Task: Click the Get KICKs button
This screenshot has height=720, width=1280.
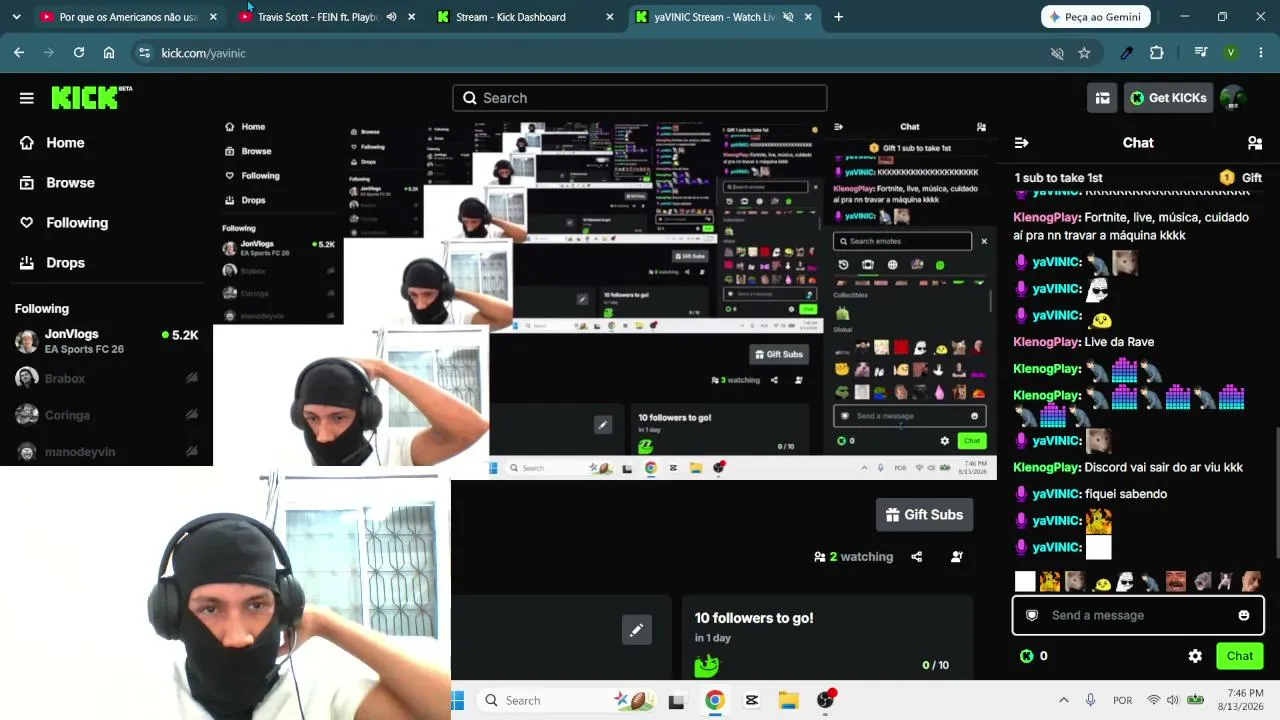Action: (x=1168, y=98)
